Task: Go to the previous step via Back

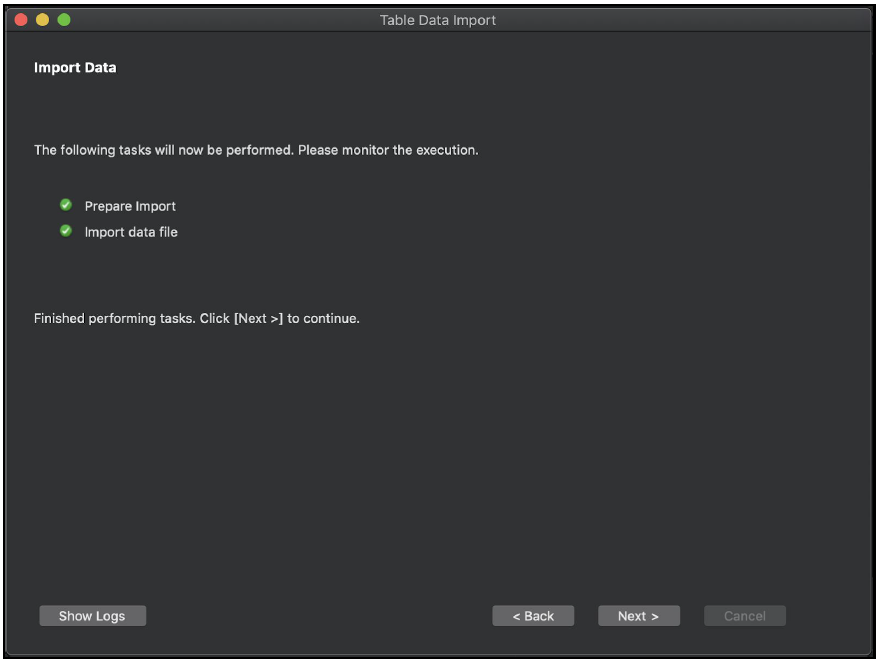Action: (x=533, y=616)
